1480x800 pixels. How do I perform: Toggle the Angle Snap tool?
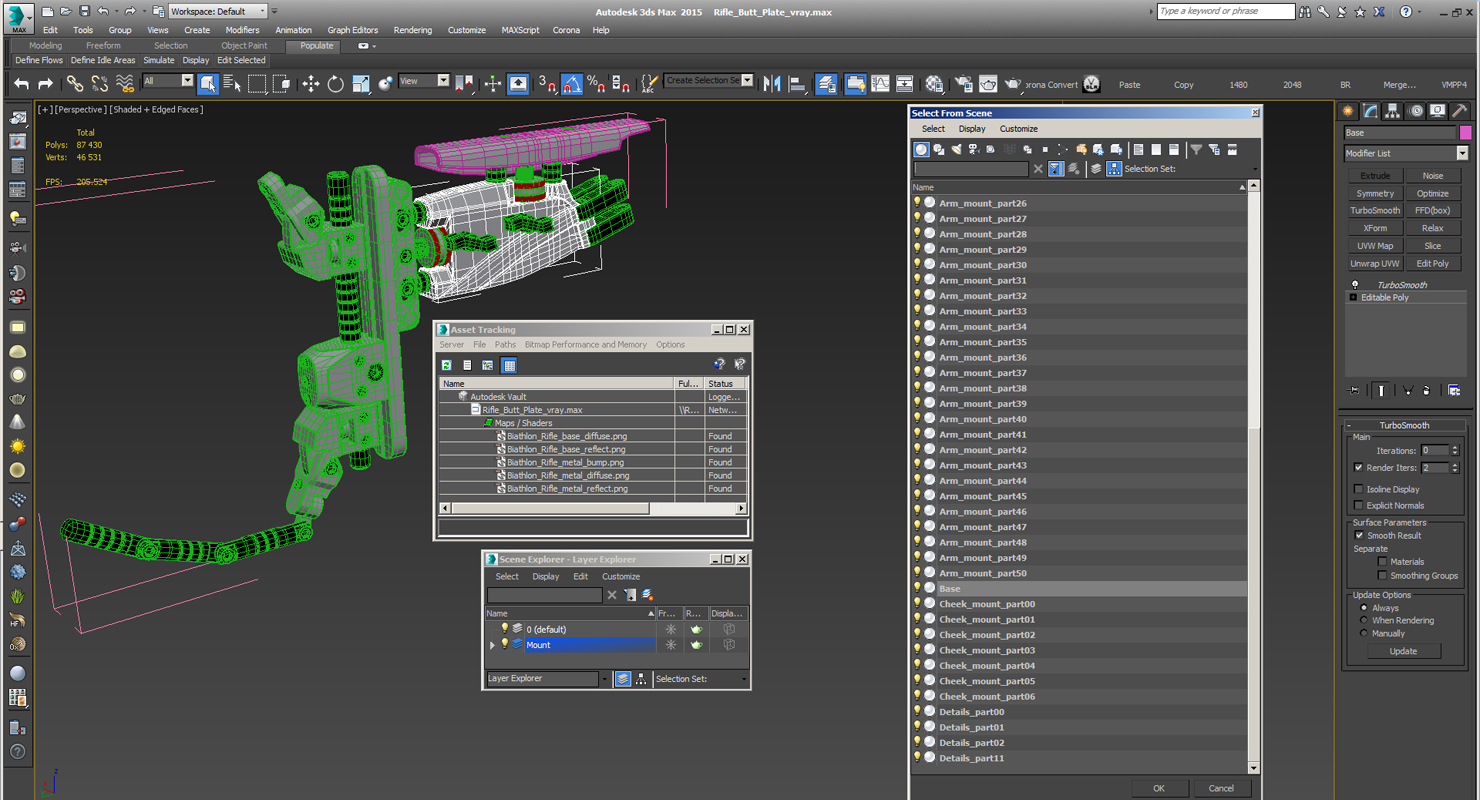(572, 84)
